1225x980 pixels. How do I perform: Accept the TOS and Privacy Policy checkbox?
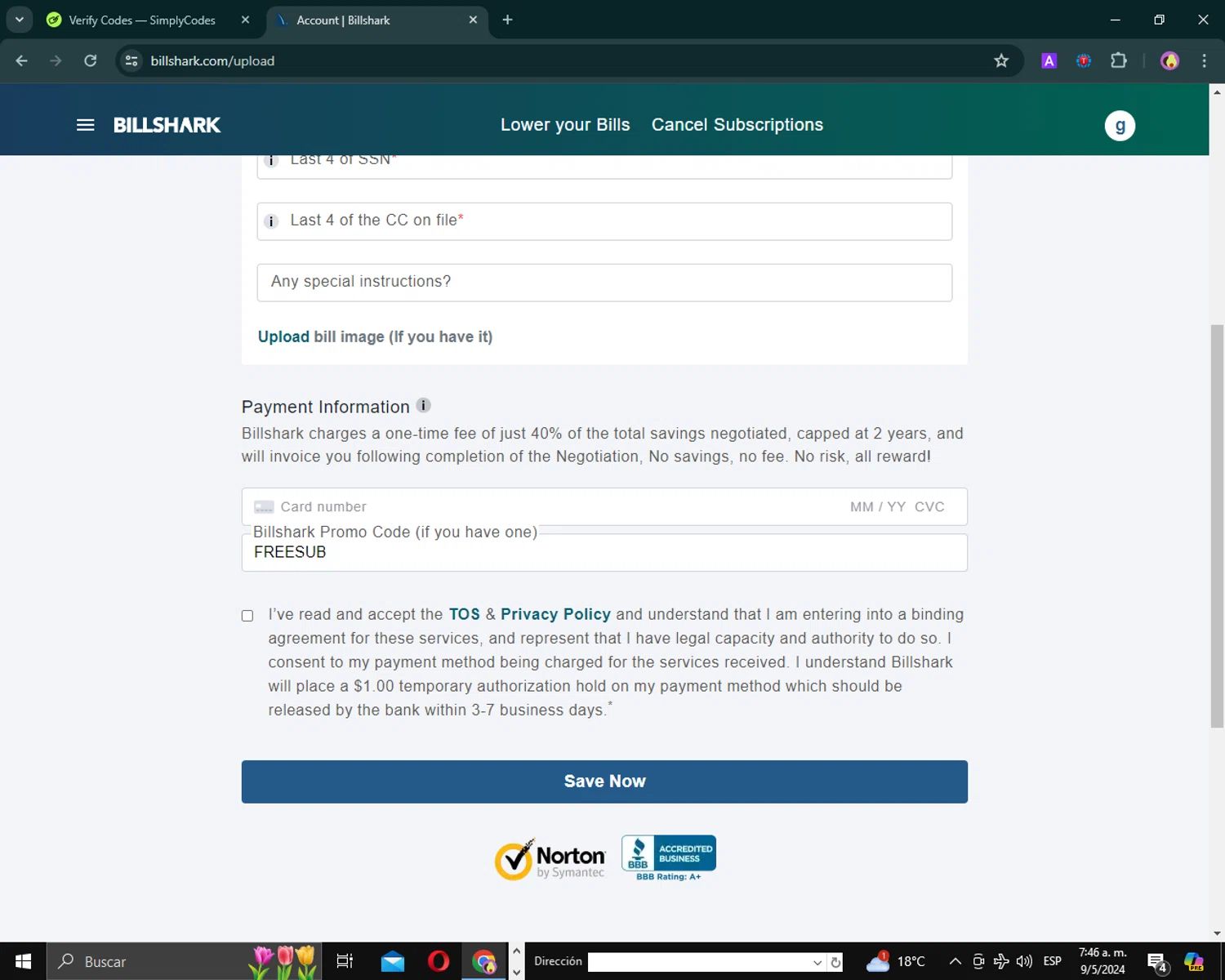pos(247,616)
